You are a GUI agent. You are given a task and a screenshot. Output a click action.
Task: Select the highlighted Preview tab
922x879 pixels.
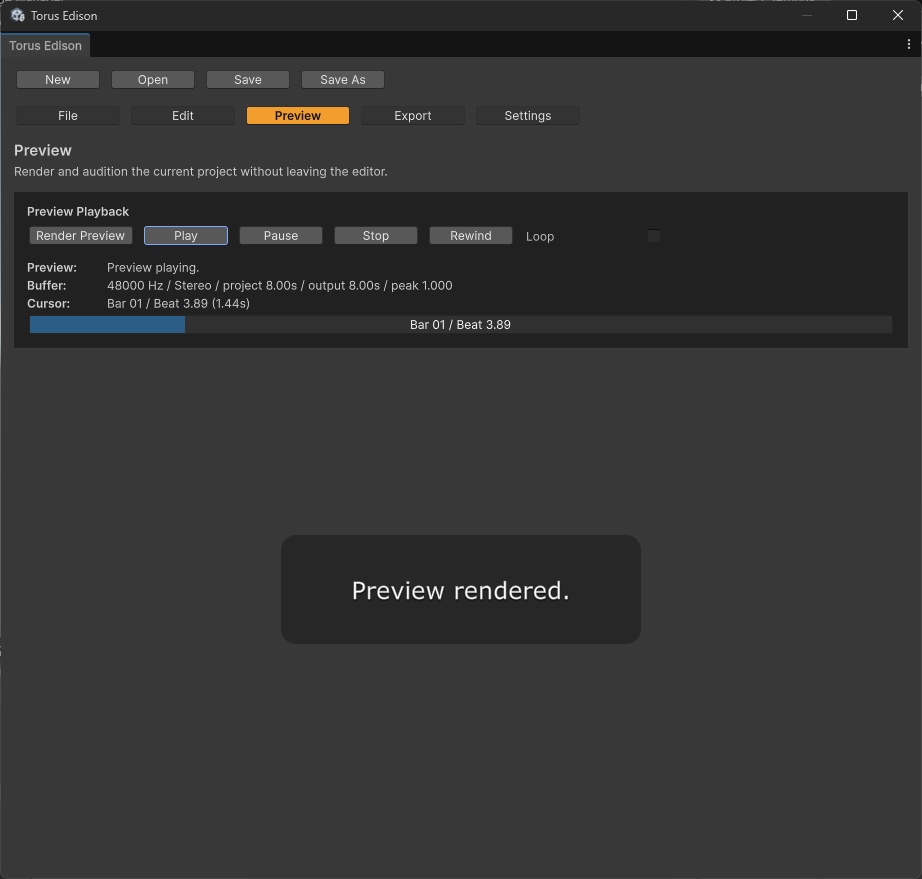[x=298, y=115]
